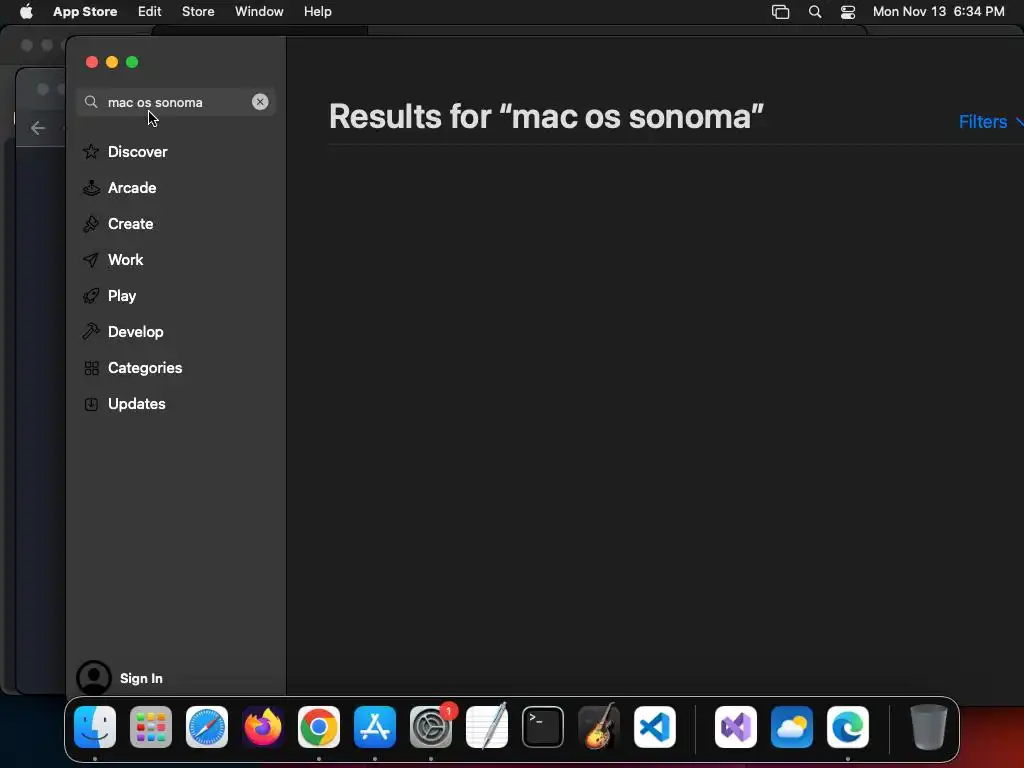Click Stage Manager windows icon in menu bar
This screenshot has width=1024, height=768.
[x=780, y=12]
